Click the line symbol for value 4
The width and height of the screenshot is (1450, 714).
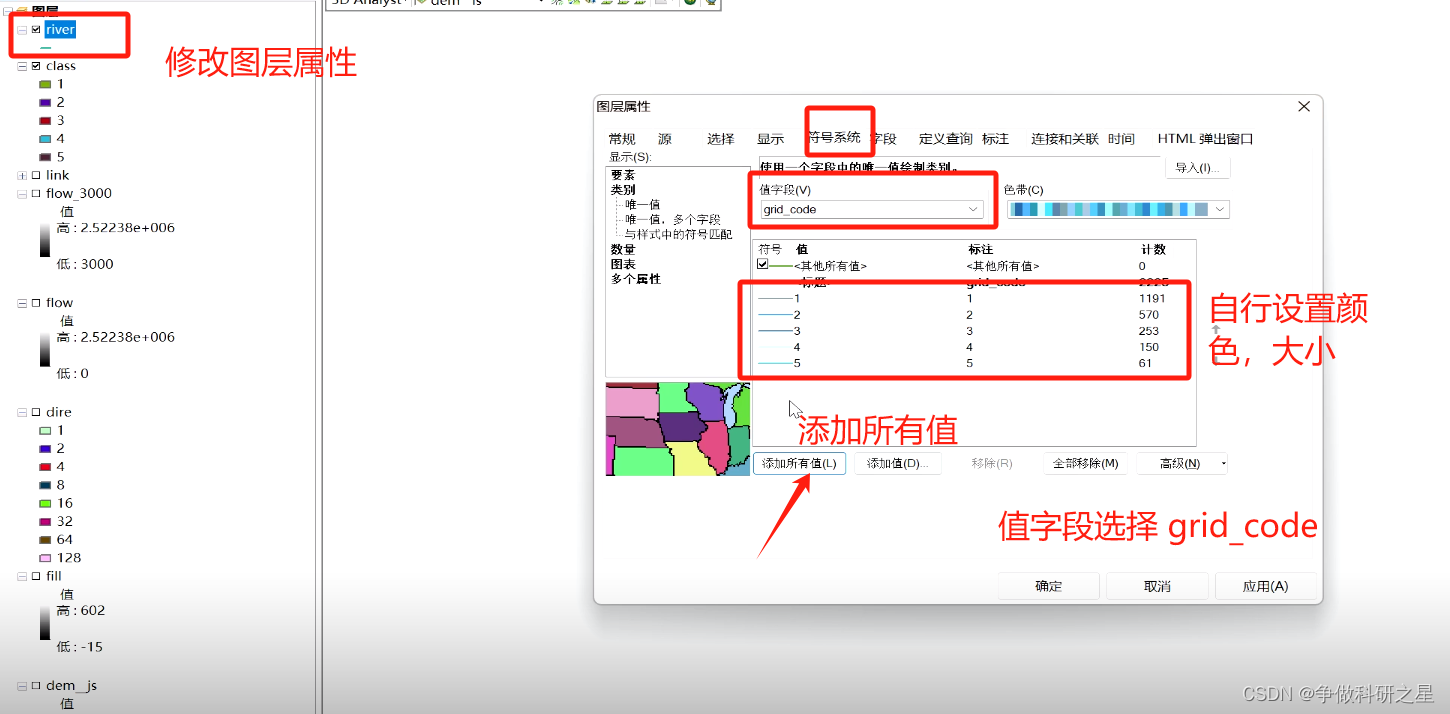tap(775, 347)
